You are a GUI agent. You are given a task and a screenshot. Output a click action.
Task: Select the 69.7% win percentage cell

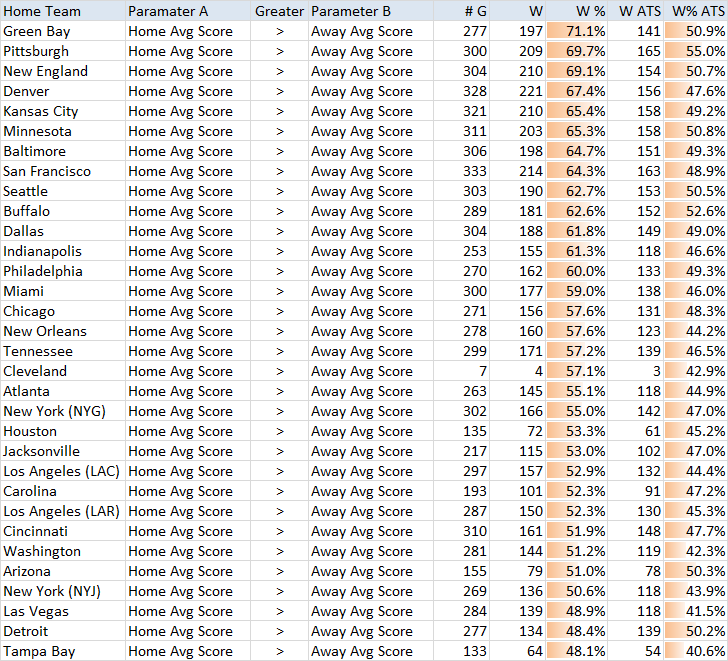pyautogui.click(x=577, y=51)
